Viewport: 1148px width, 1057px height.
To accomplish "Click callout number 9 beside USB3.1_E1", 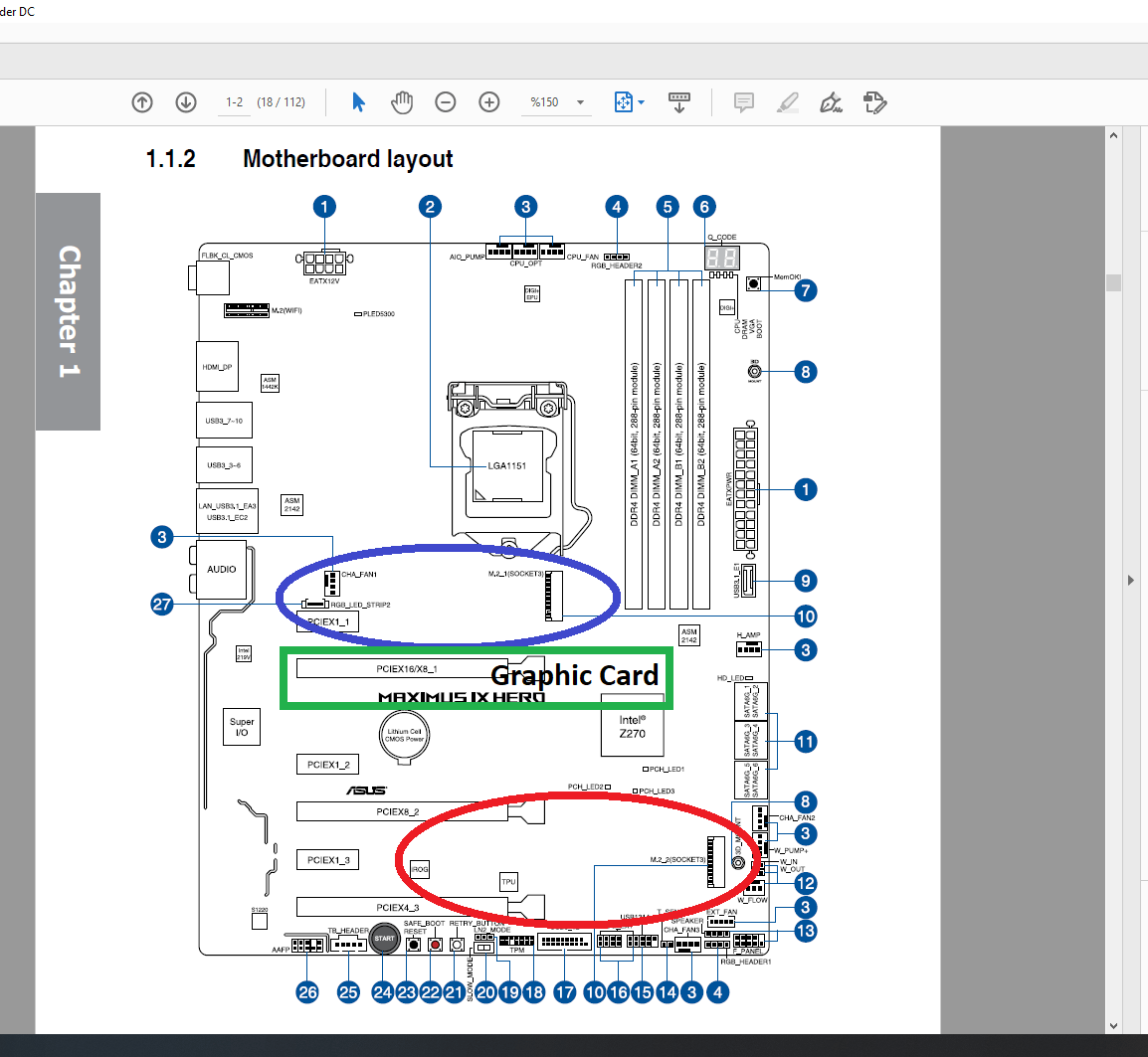I will (806, 582).
